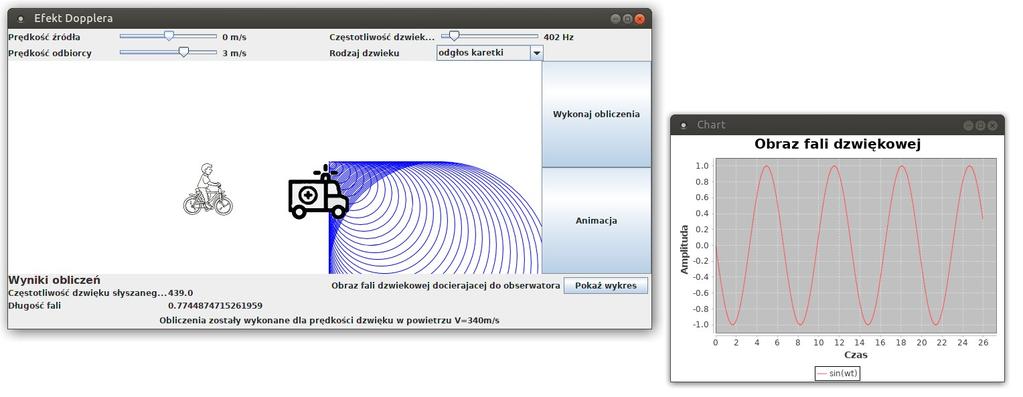Click the 'Efekt Dopplera' window title

coord(73,19)
